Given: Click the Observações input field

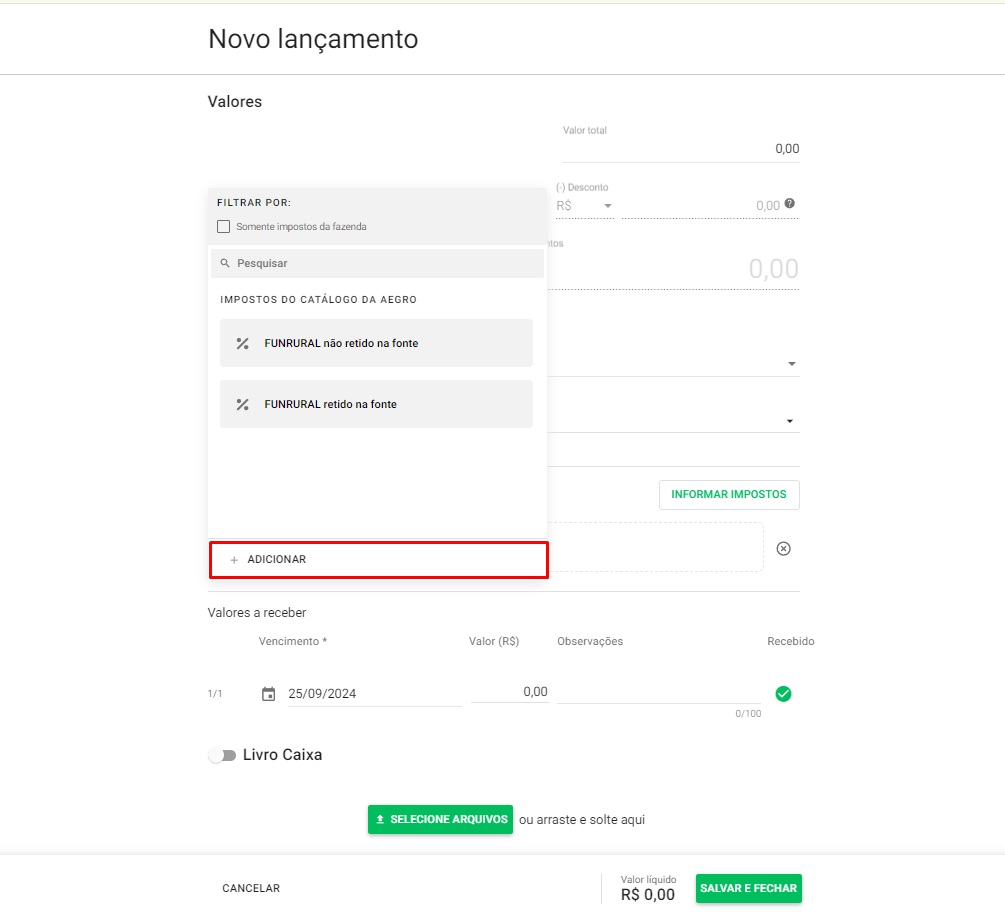Looking at the screenshot, I should point(658,692).
